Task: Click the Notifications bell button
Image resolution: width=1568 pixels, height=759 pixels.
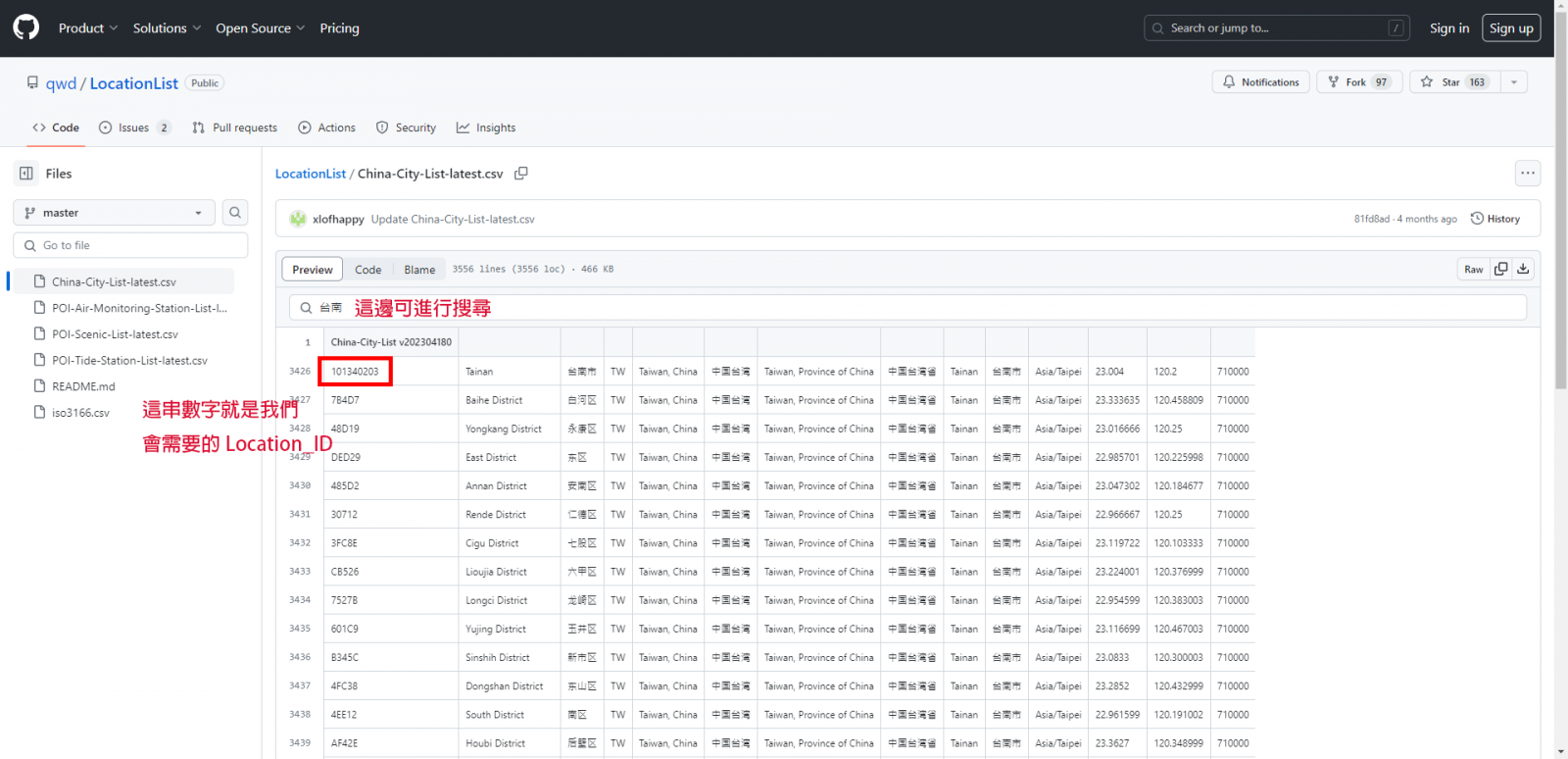Action: [1261, 82]
